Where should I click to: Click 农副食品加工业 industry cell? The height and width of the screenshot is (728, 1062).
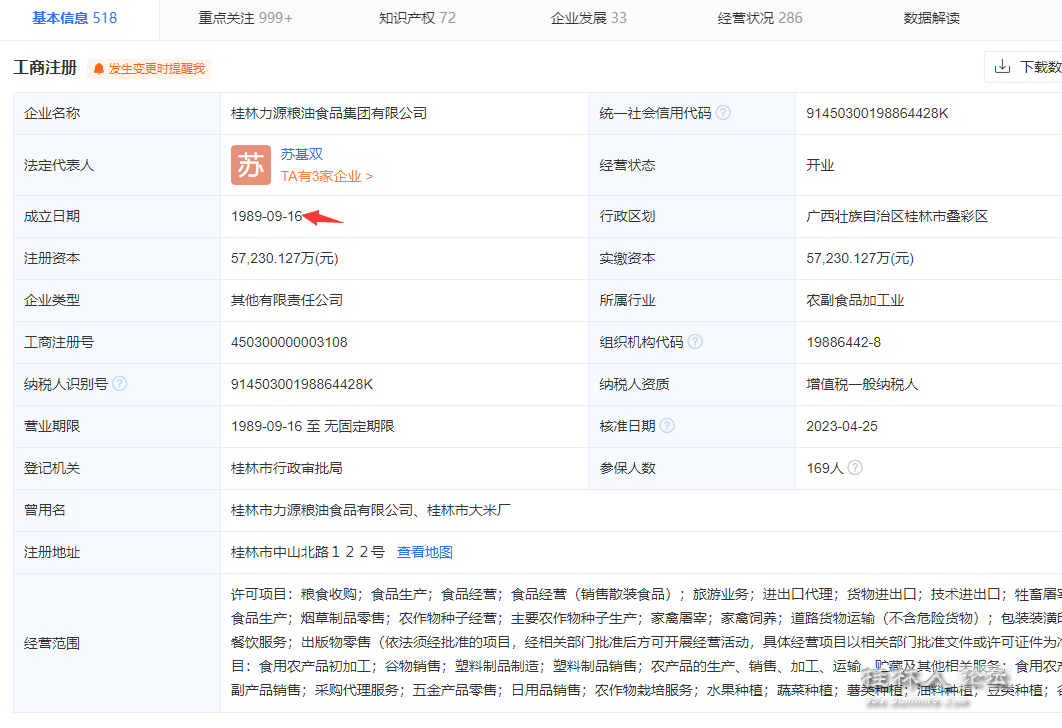[x=855, y=300]
